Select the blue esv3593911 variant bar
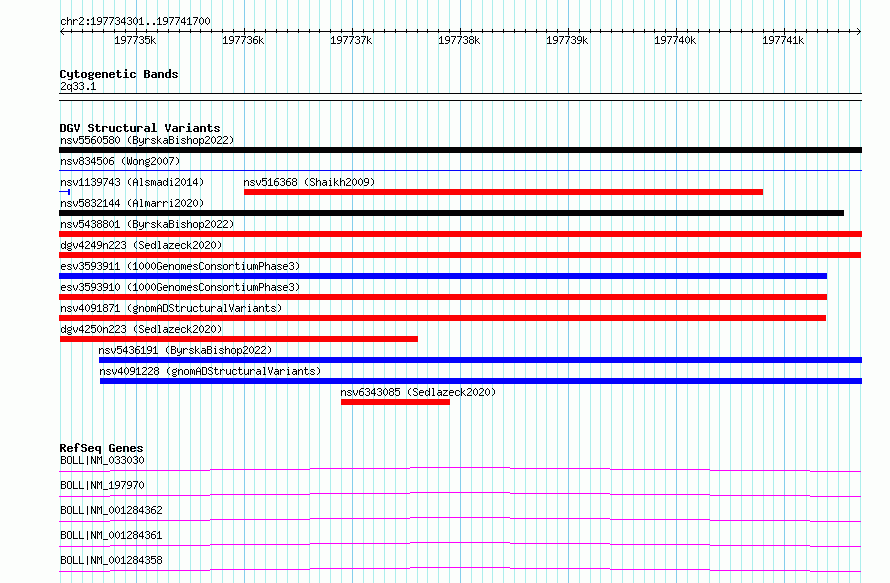 coord(443,276)
